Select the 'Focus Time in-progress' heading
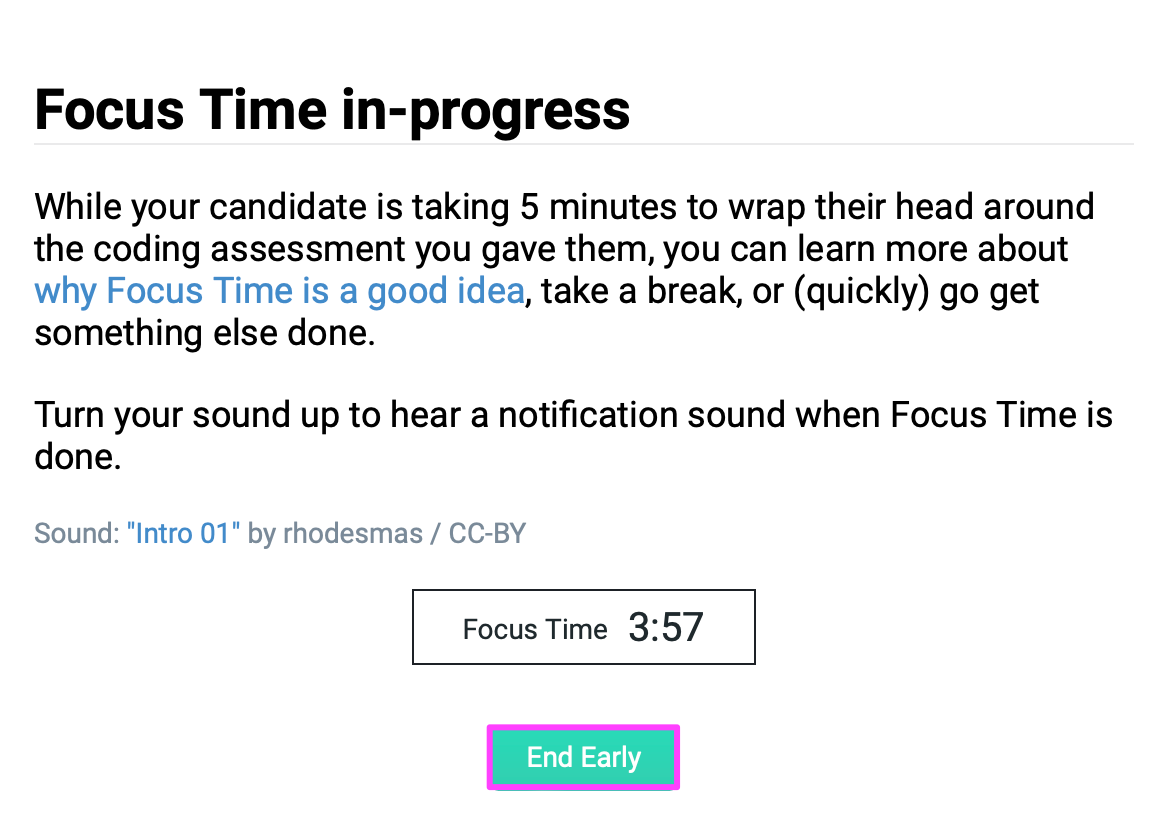Image resolution: width=1170 pixels, height=832 pixels. 332,110
